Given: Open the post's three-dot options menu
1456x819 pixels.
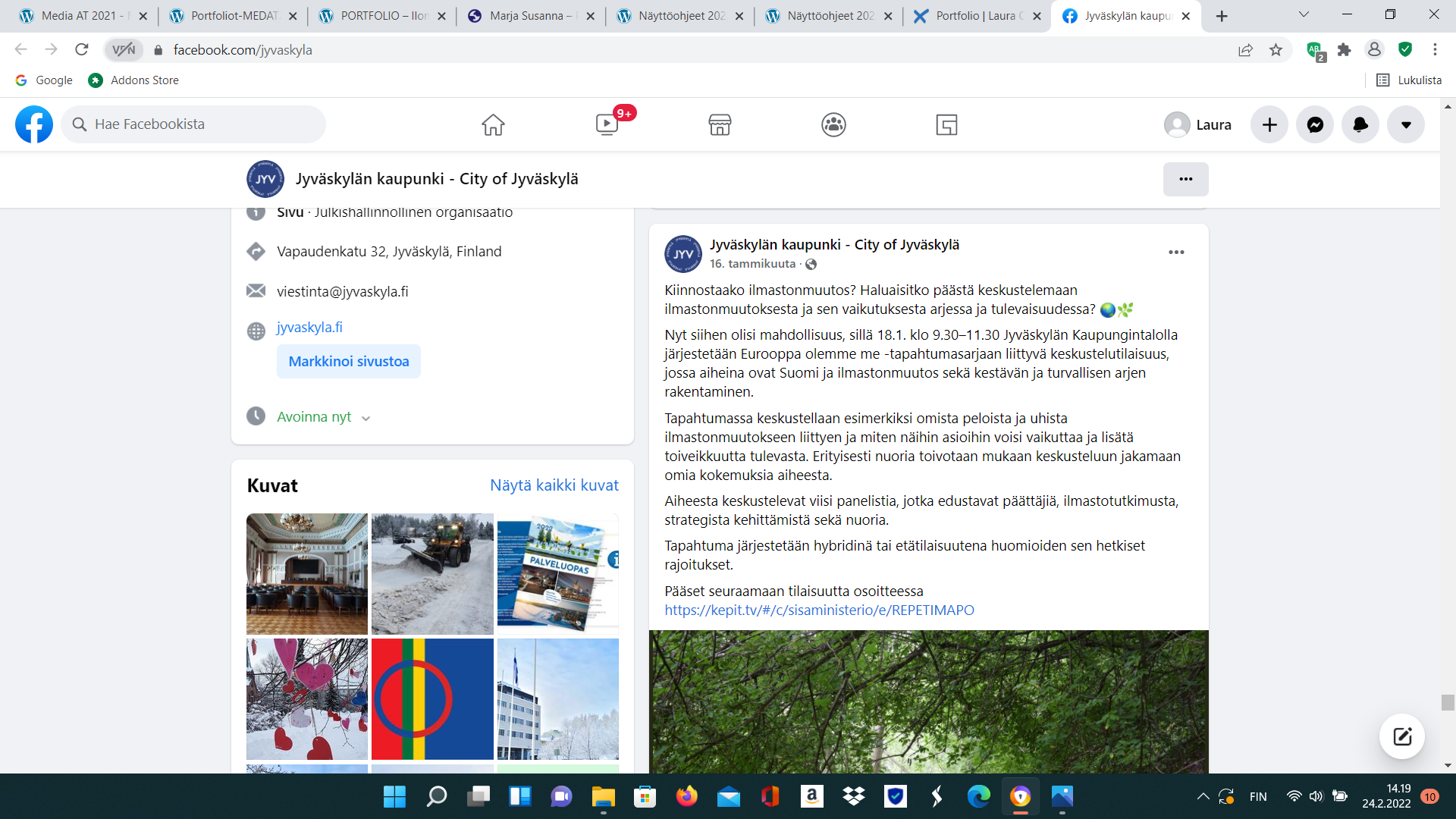Looking at the screenshot, I should tap(1176, 253).
